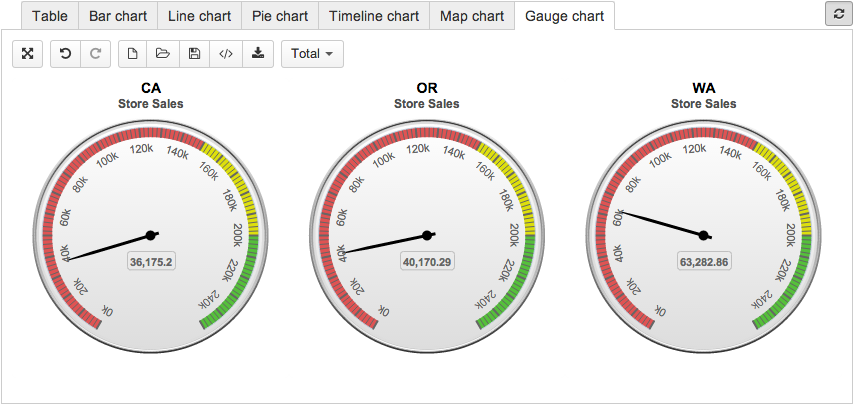Click the OR gauge value 40,170.29
This screenshot has height=406, width=855.
(x=427, y=262)
